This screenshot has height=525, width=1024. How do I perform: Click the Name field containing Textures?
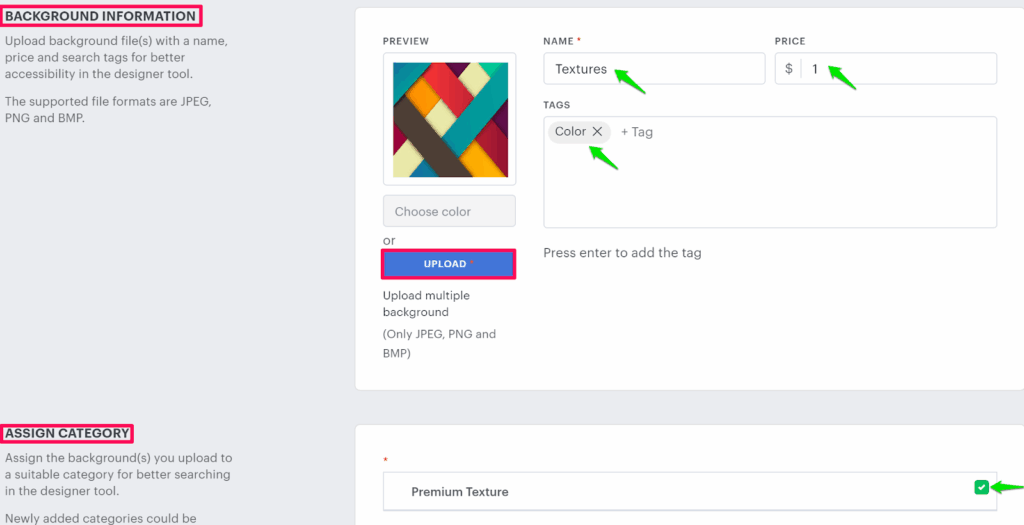(653, 69)
